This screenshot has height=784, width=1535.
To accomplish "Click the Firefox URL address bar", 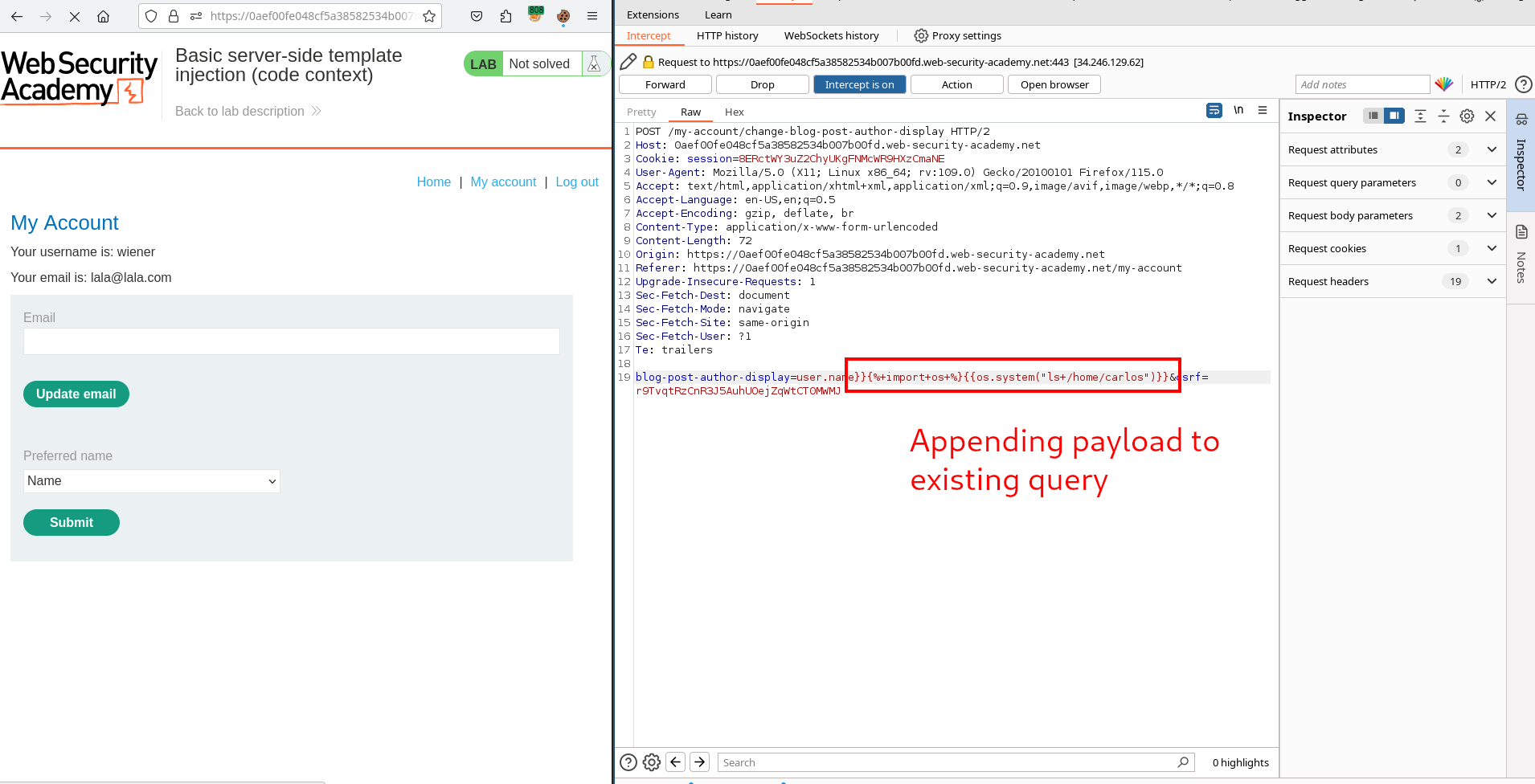I will coord(312,16).
